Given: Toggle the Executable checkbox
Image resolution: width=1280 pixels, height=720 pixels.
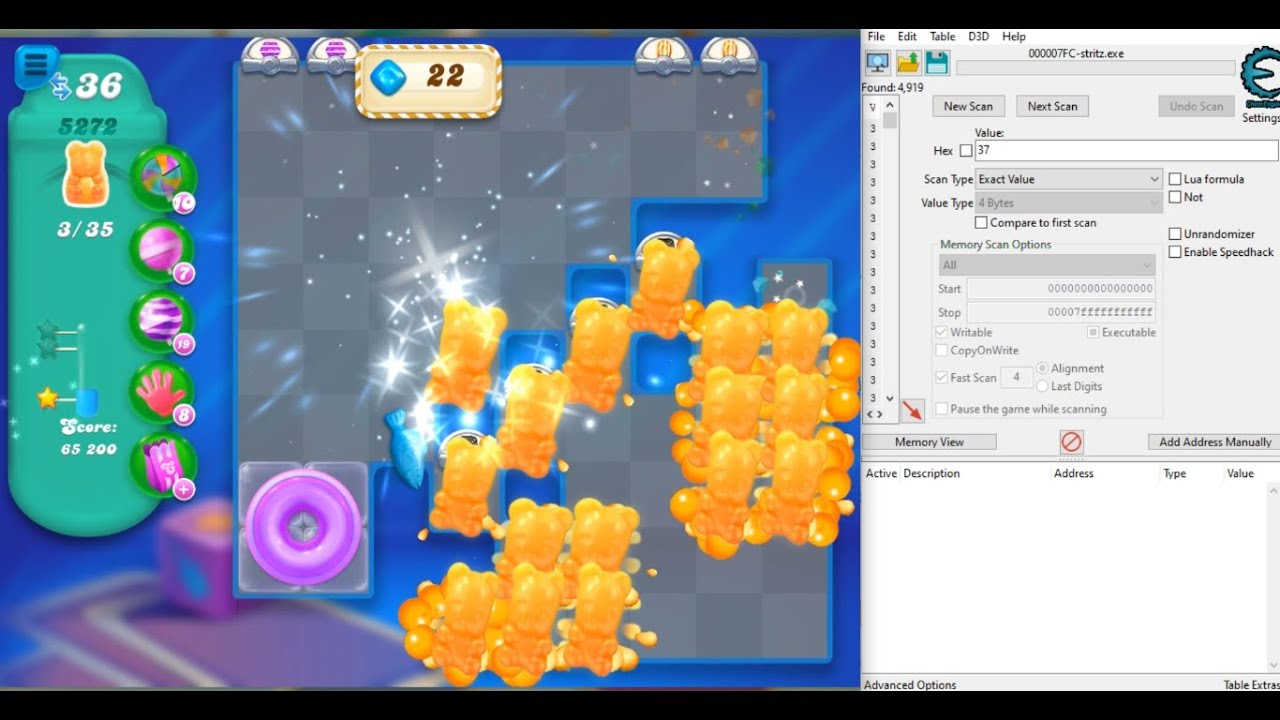Looking at the screenshot, I should pos(1093,332).
